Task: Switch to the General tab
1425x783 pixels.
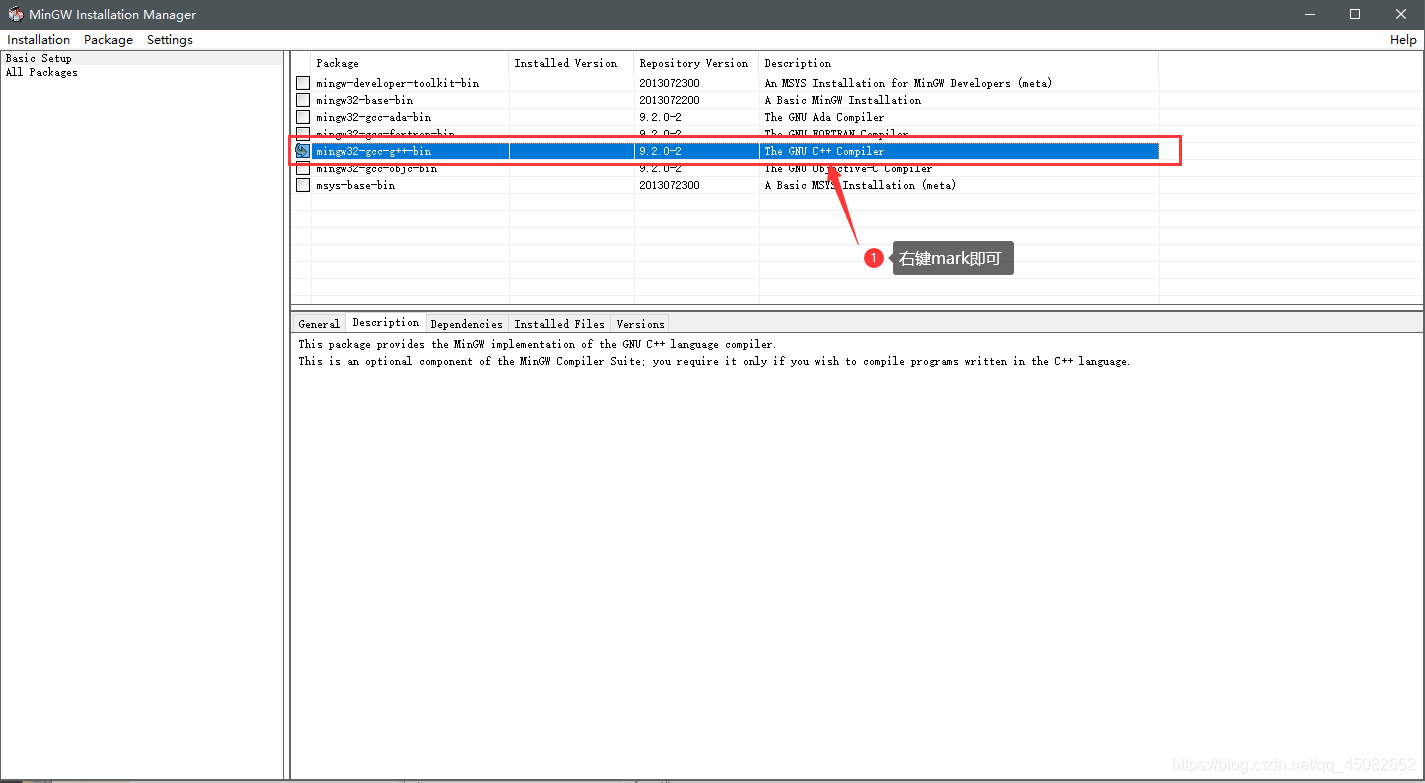Action: click(319, 324)
